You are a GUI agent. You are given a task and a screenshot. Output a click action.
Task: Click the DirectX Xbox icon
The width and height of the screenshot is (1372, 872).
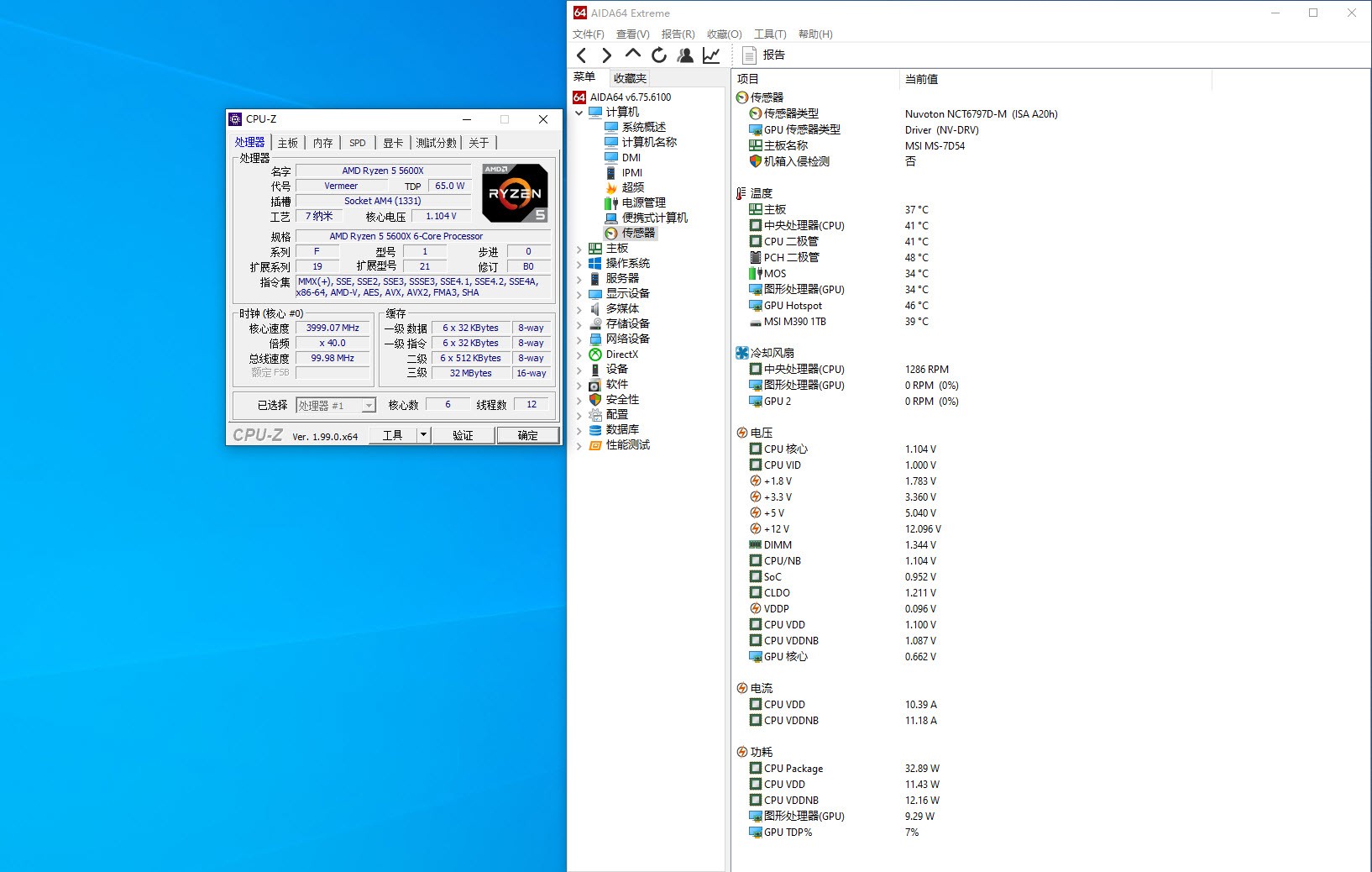[x=595, y=355]
